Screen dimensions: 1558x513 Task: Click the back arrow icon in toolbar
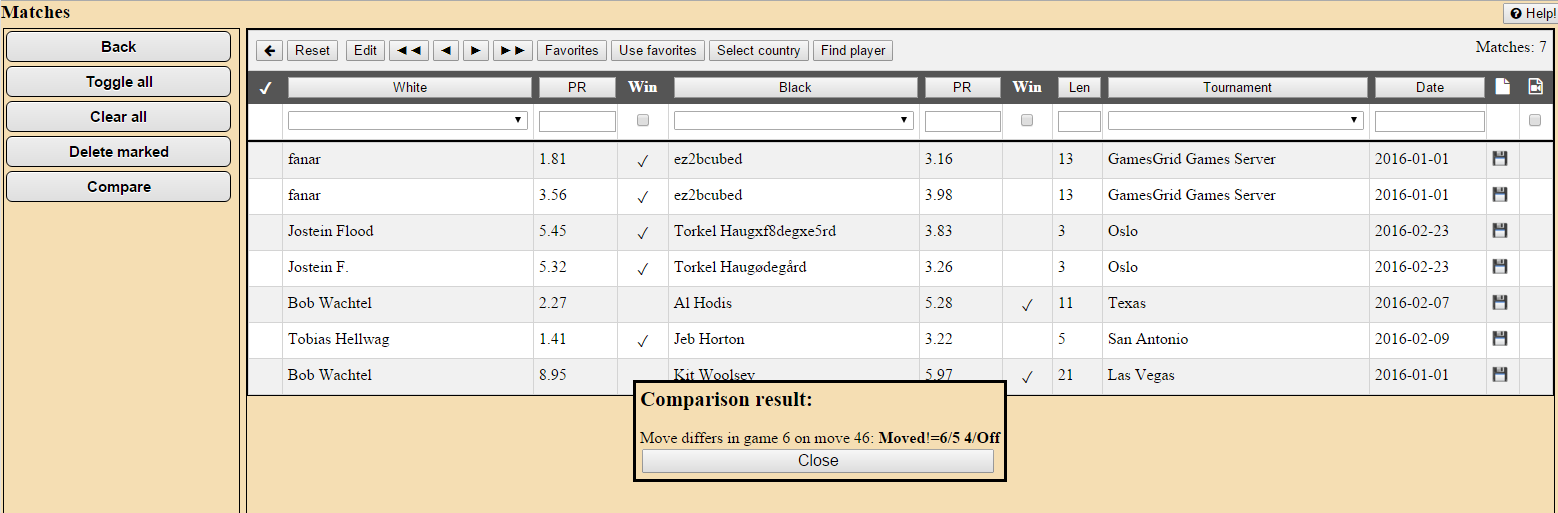coord(269,50)
